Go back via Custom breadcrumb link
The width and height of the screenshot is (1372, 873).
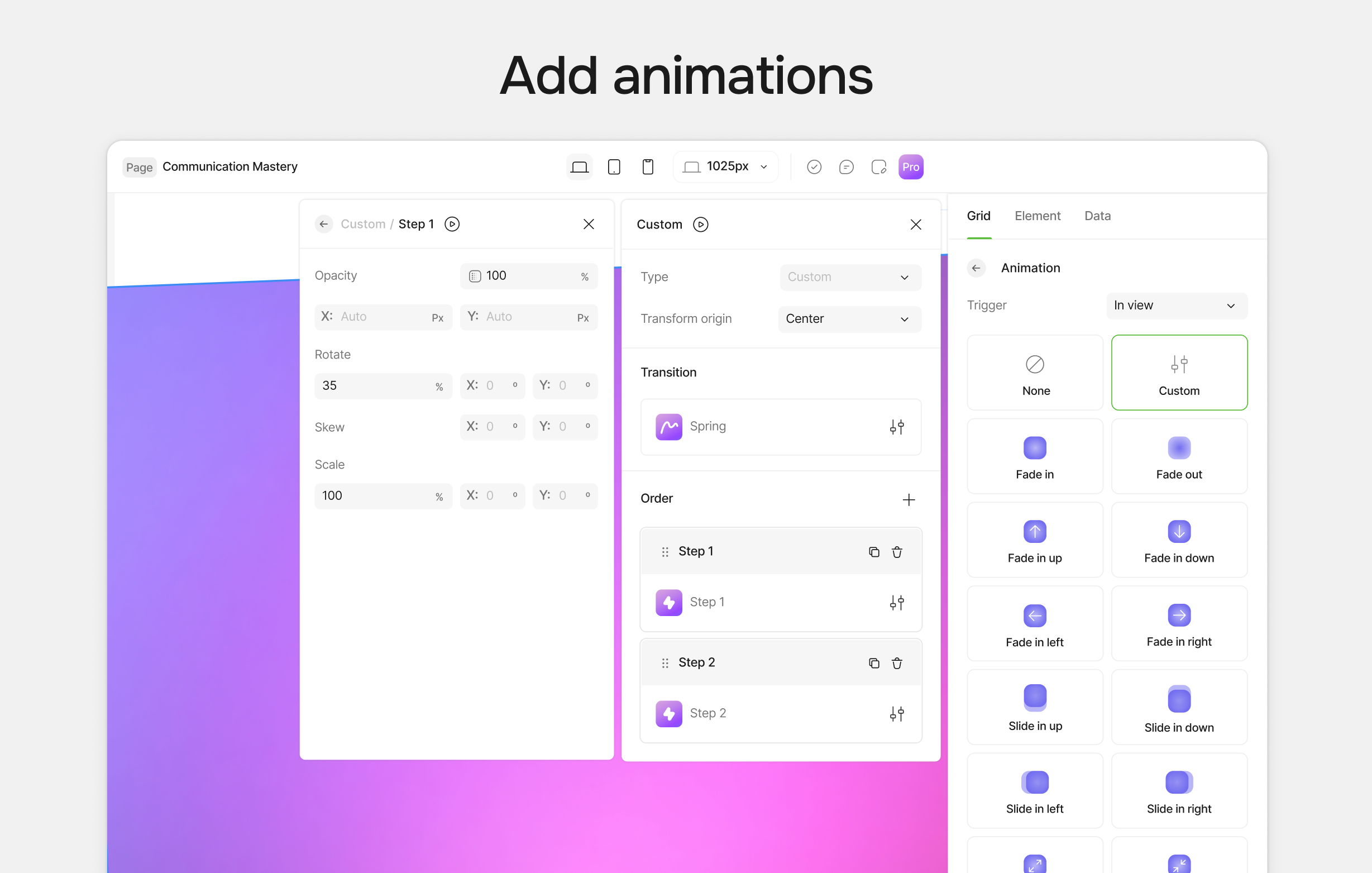click(362, 224)
